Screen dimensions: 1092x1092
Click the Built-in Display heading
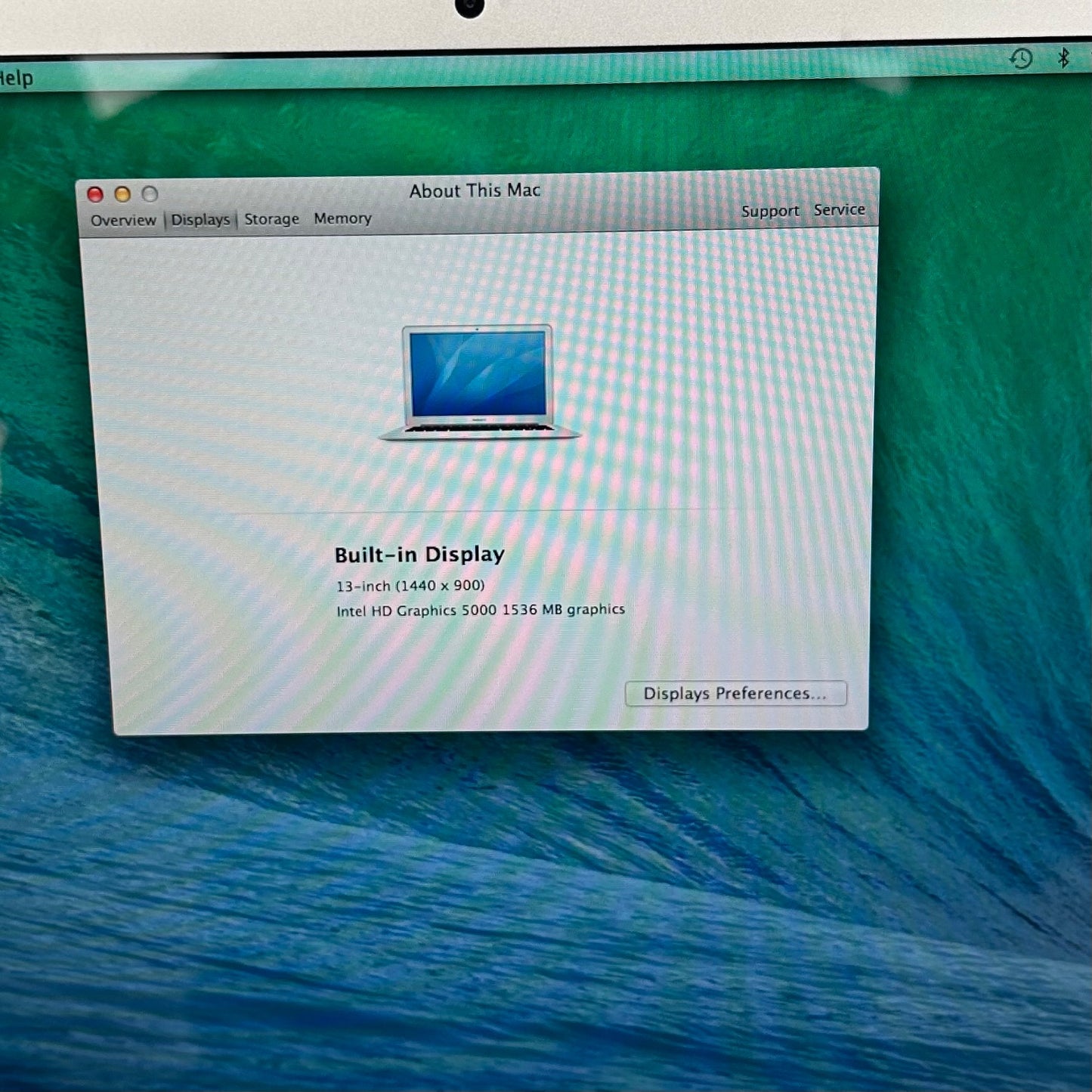(419, 555)
